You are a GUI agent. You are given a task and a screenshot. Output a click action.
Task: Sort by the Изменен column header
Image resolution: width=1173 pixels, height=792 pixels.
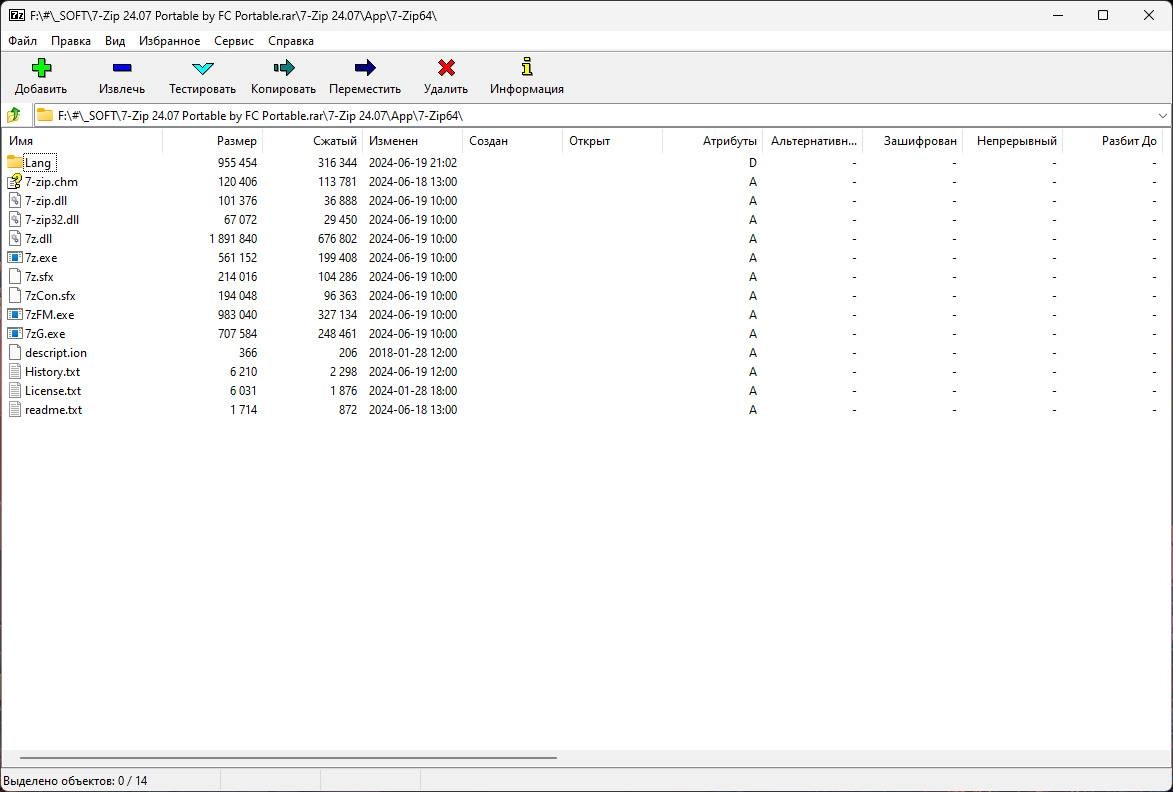pos(413,141)
